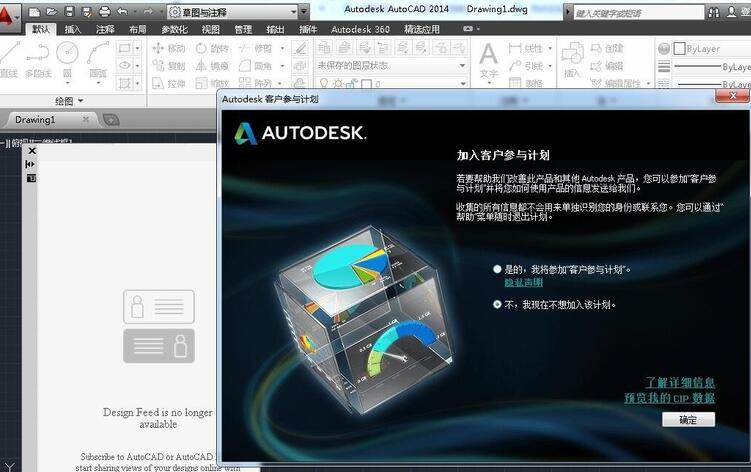Switch to the 注释 ribbon tab
Viewport: 751px width, 472px height.
(105, 29)
